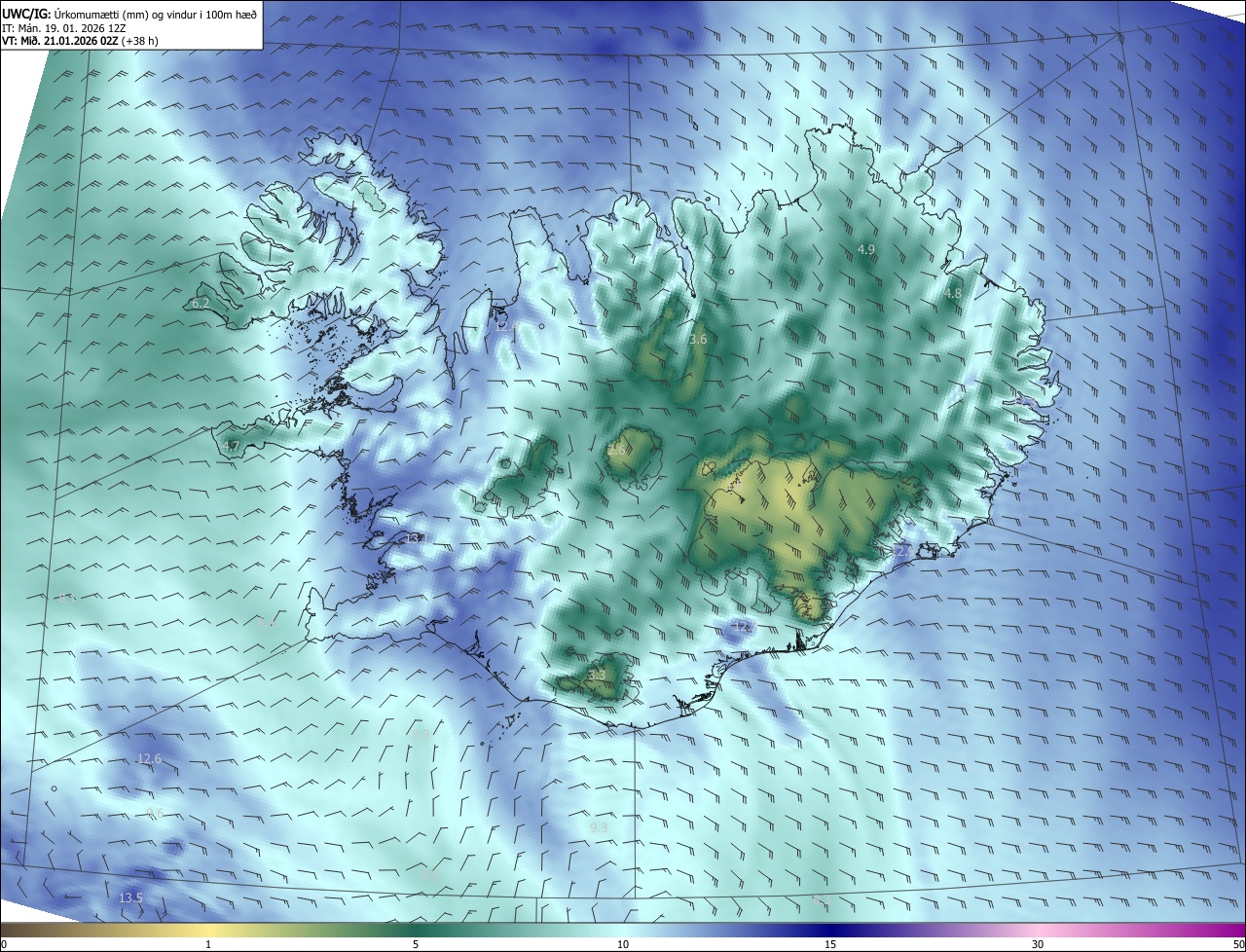1246x952 pixels.
Task: Click the 13.1 value label in west Iceland
Action: (417, 538)
